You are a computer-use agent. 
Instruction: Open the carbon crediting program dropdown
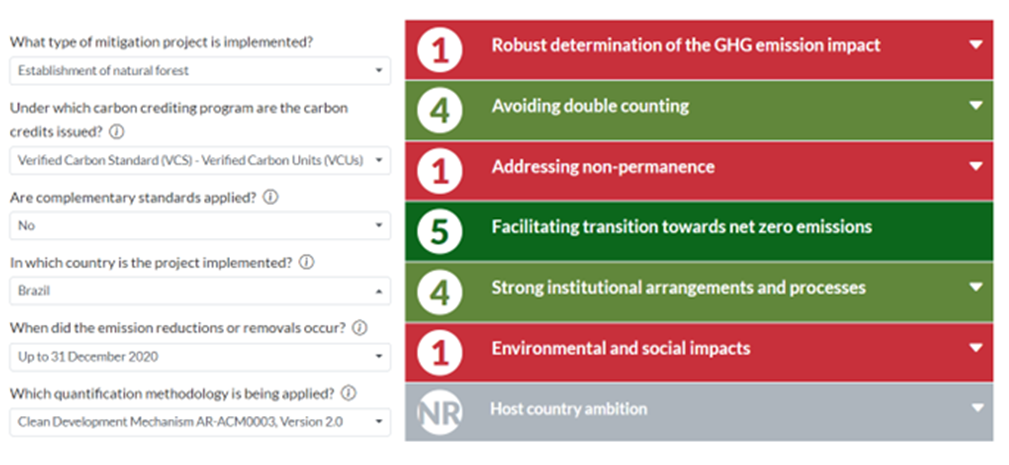point(199,160)
